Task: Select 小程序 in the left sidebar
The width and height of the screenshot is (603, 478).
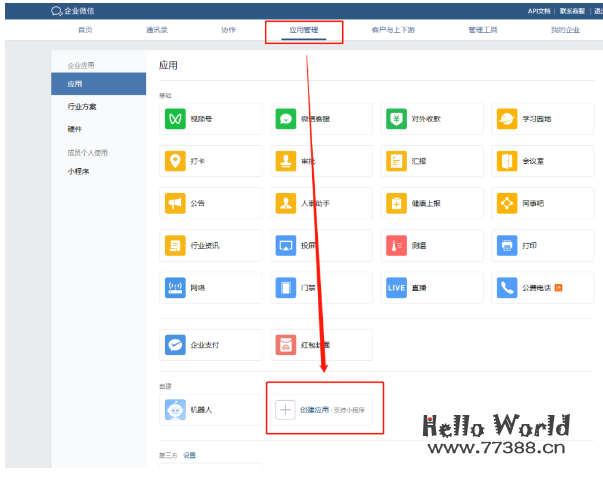Action: (78, 172)
